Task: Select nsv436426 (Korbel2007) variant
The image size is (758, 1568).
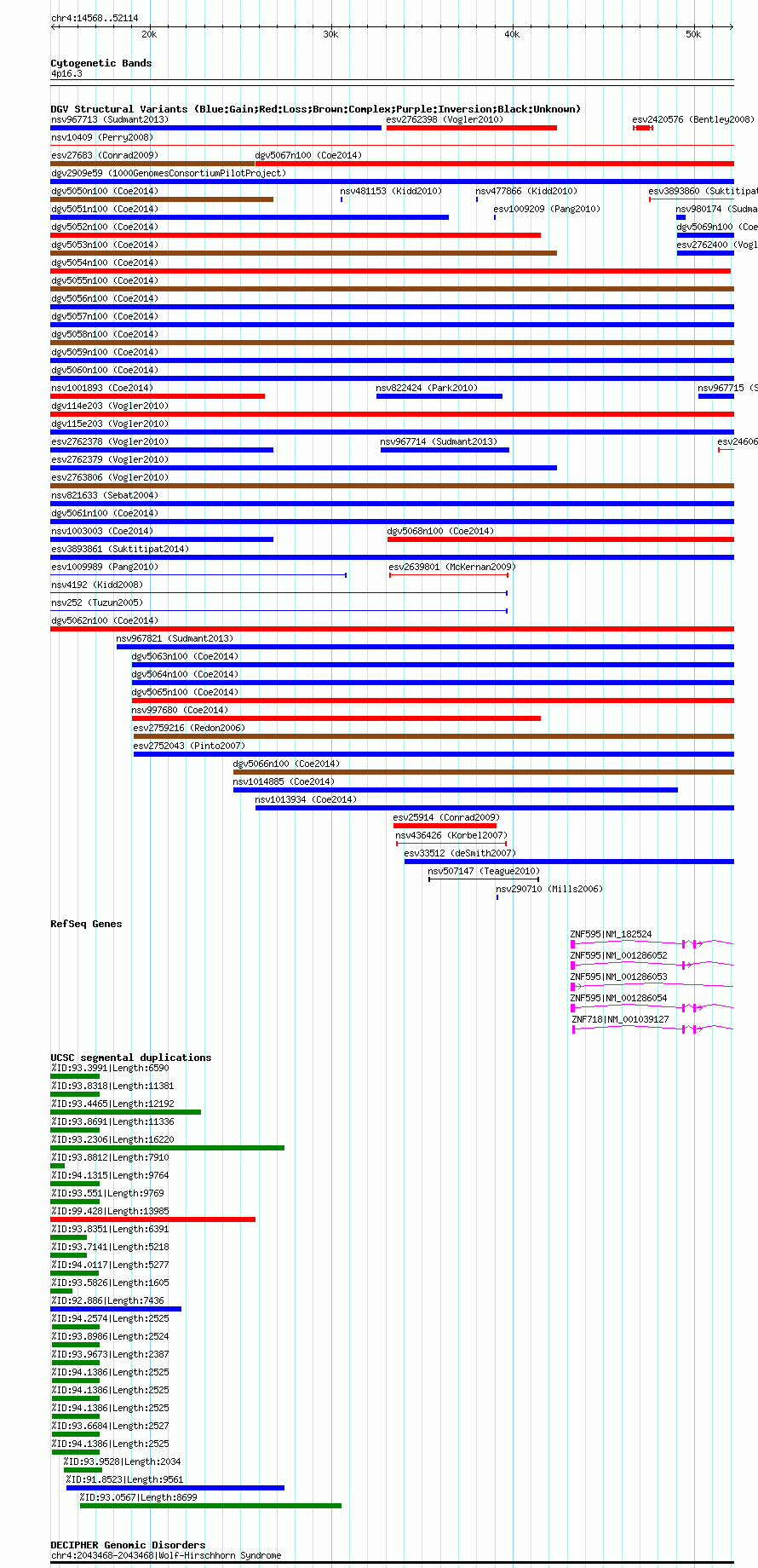Action: [x=451, y=844]
